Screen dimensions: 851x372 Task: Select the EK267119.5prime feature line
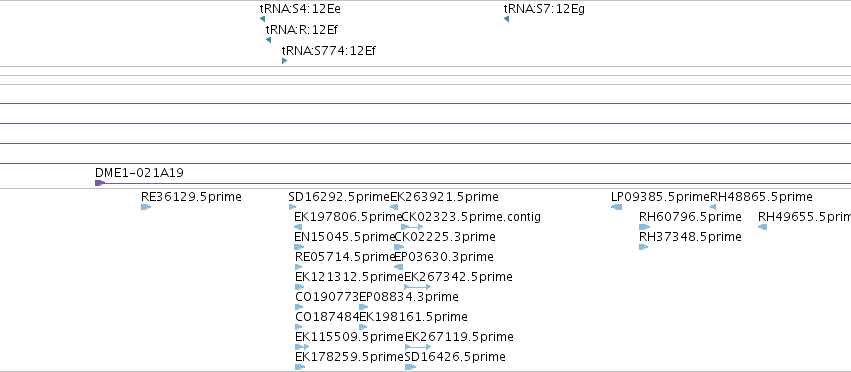[x=418, y=346]
